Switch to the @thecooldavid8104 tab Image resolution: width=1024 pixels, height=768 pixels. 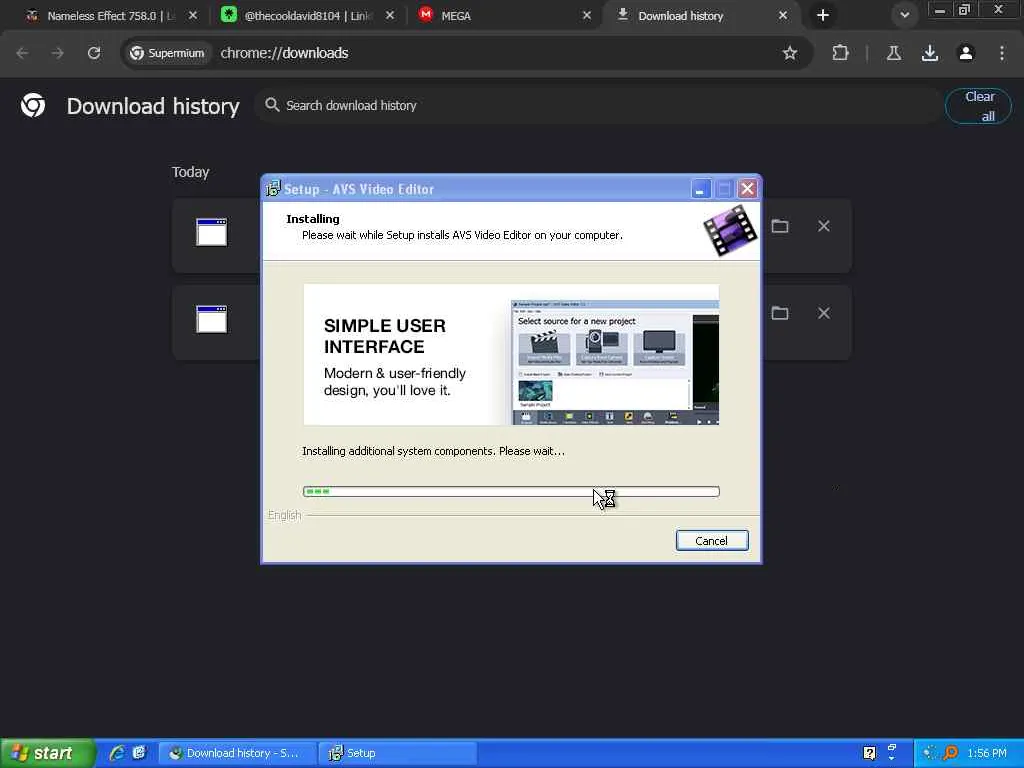[307, 16]
